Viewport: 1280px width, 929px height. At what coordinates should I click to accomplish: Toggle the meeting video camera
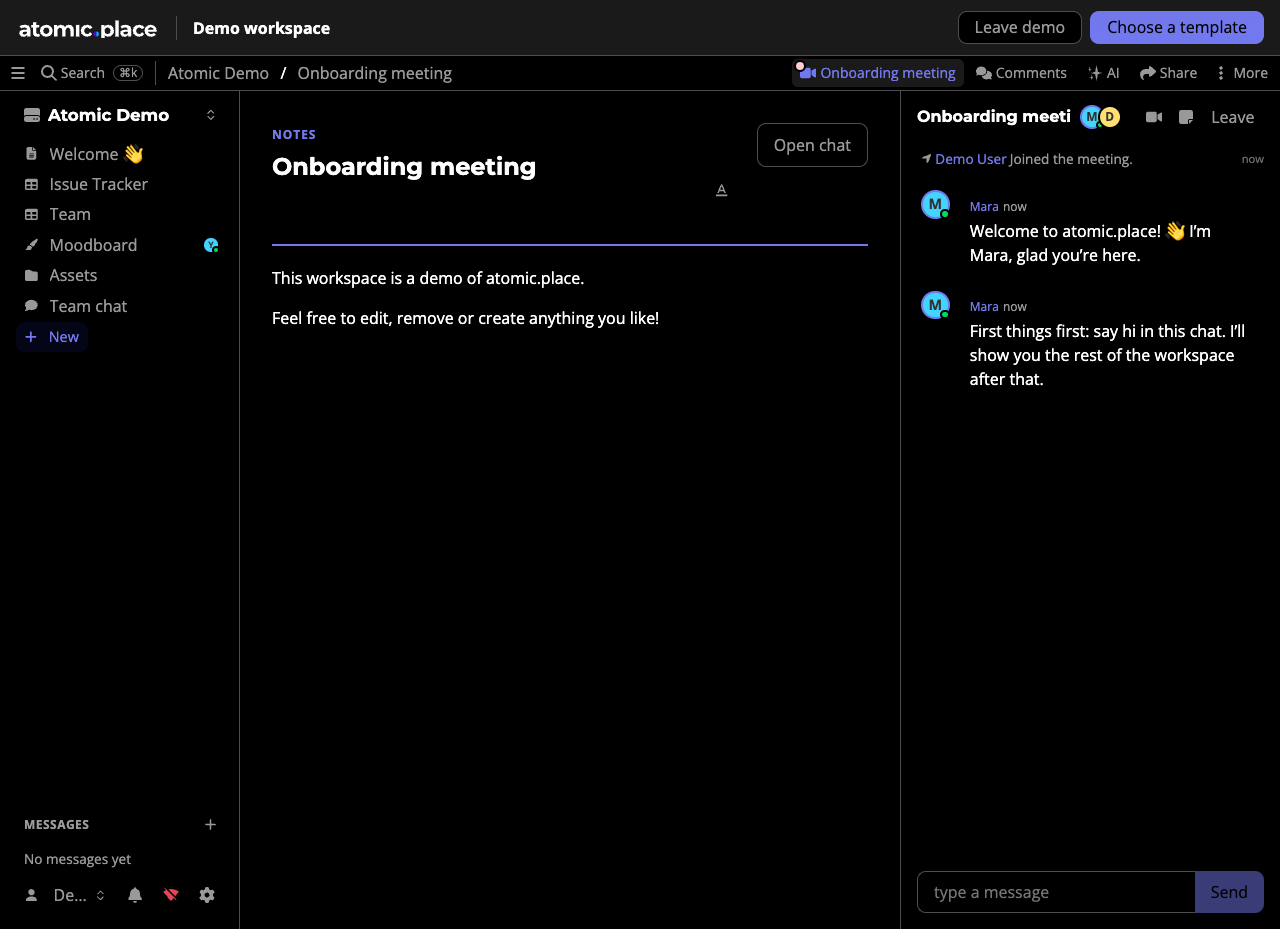pyautogui.click(x=1154, y=117)
